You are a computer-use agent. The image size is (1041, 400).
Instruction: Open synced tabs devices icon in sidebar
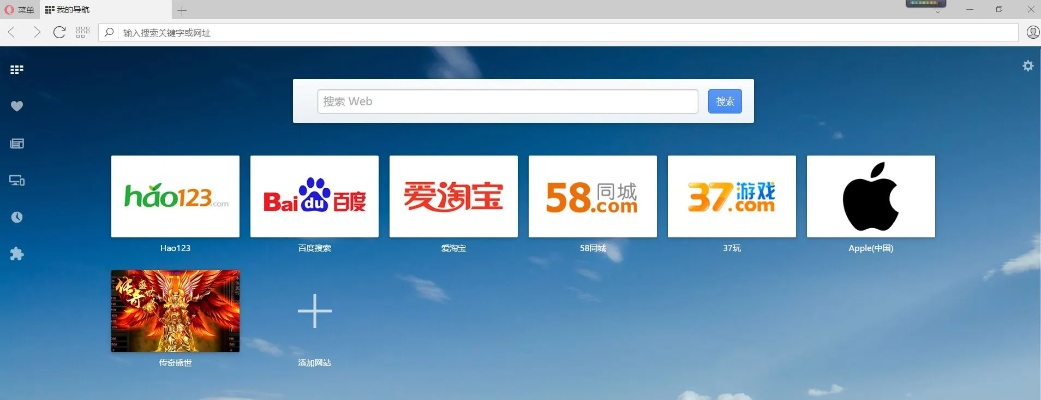(x=16, y=180)
